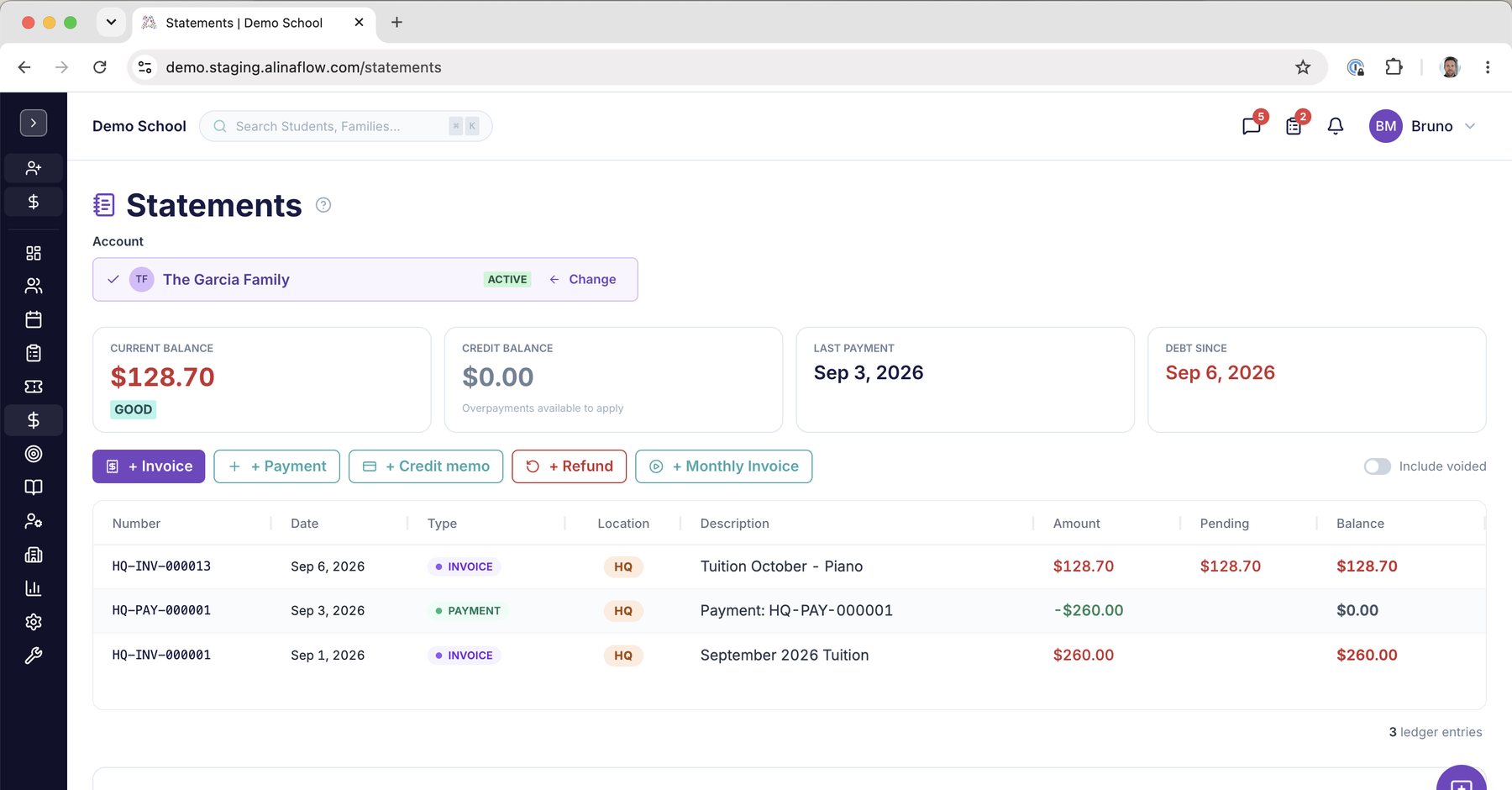Click the ACTIVE account badge

click(507, 279)
